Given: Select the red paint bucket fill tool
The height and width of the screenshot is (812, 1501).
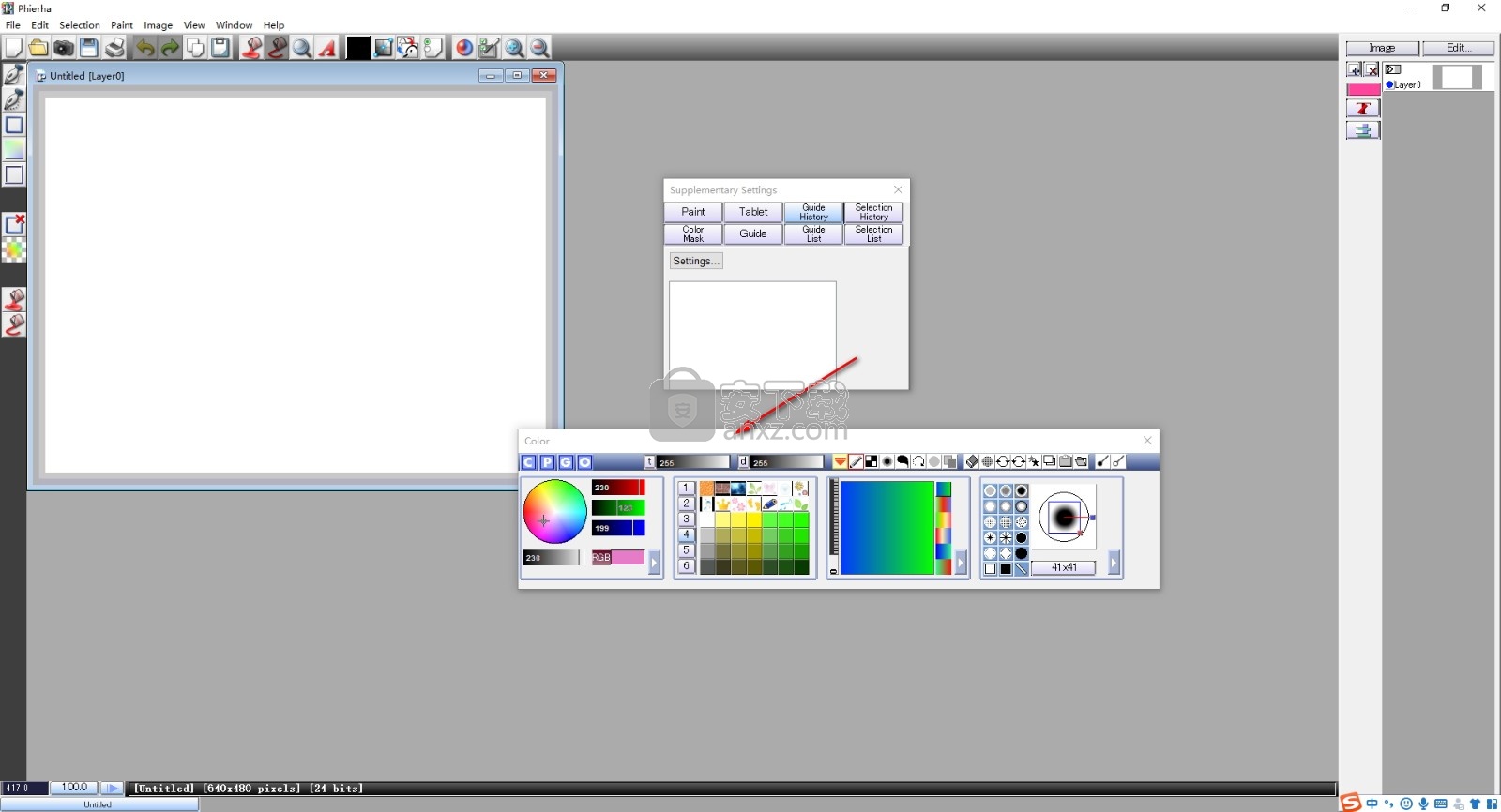Looking at the screenshot, I should coord(251,48).
